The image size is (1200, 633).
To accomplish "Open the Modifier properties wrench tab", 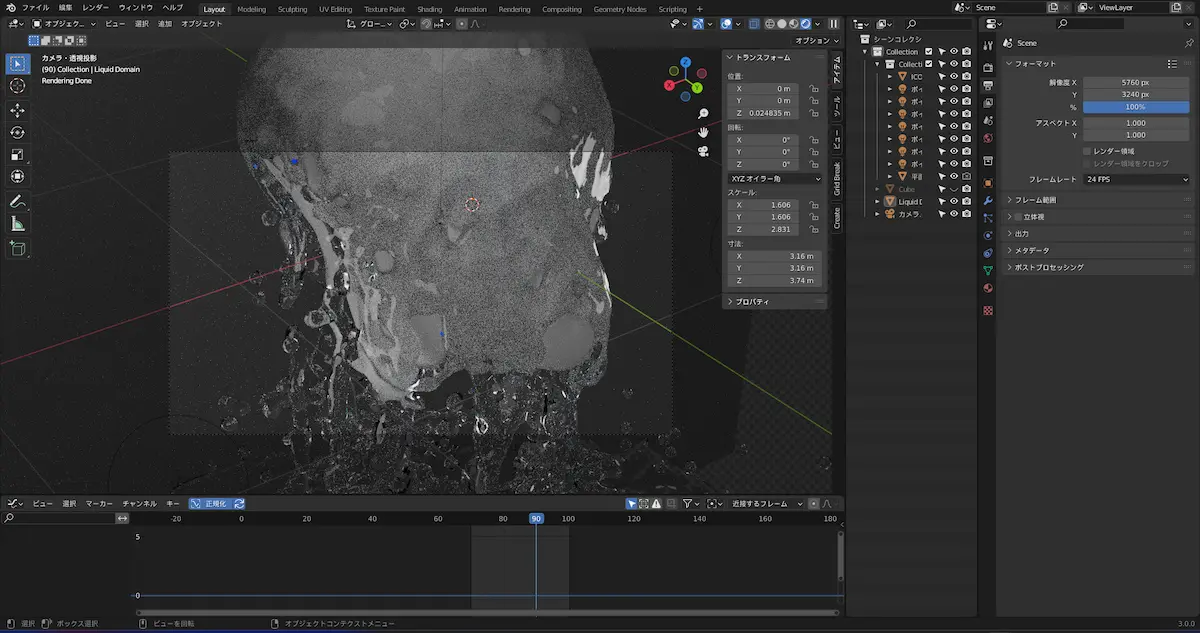I will click(x=988, y=201).
